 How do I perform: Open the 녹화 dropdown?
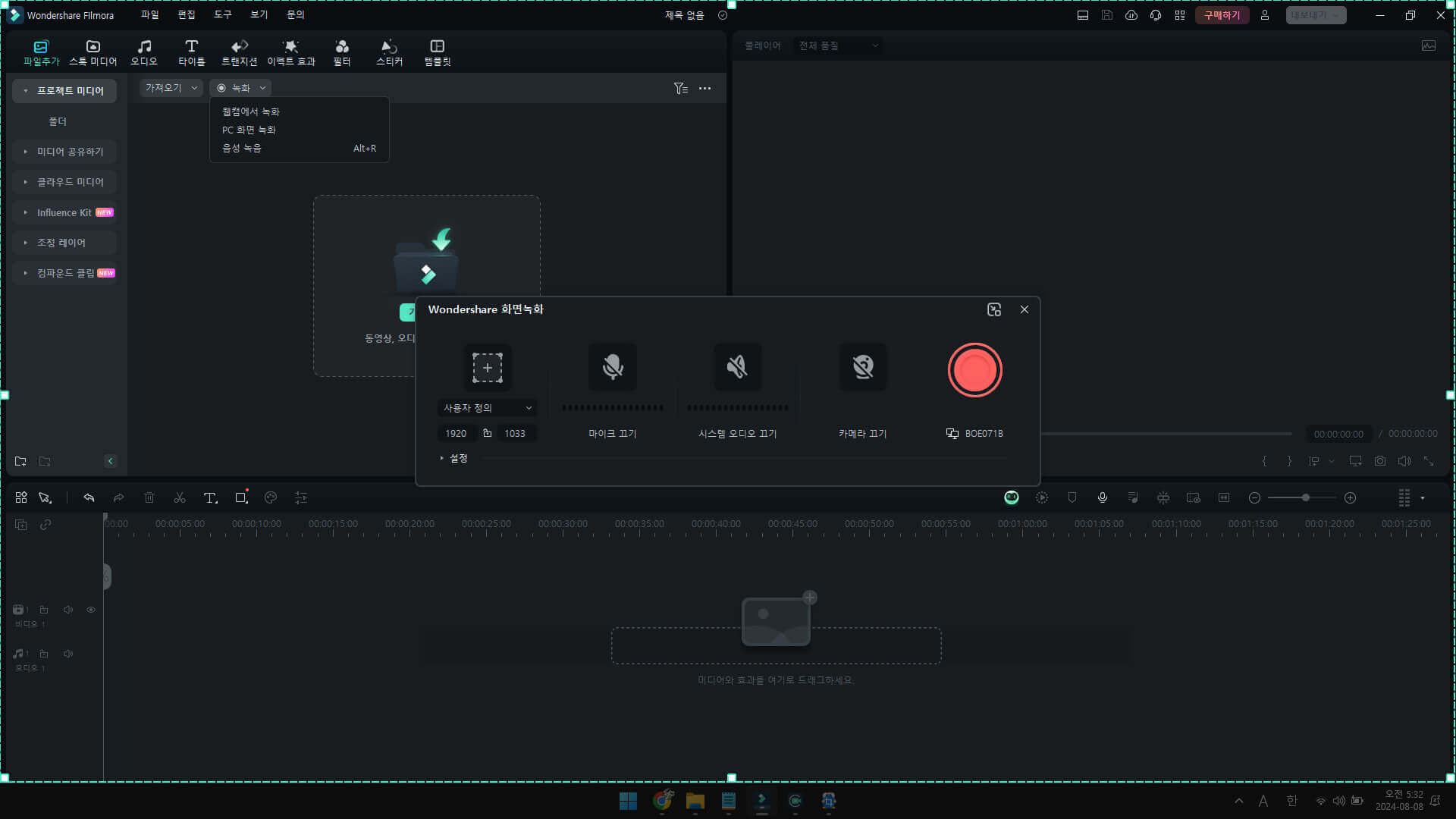click(x=240, y=88)
